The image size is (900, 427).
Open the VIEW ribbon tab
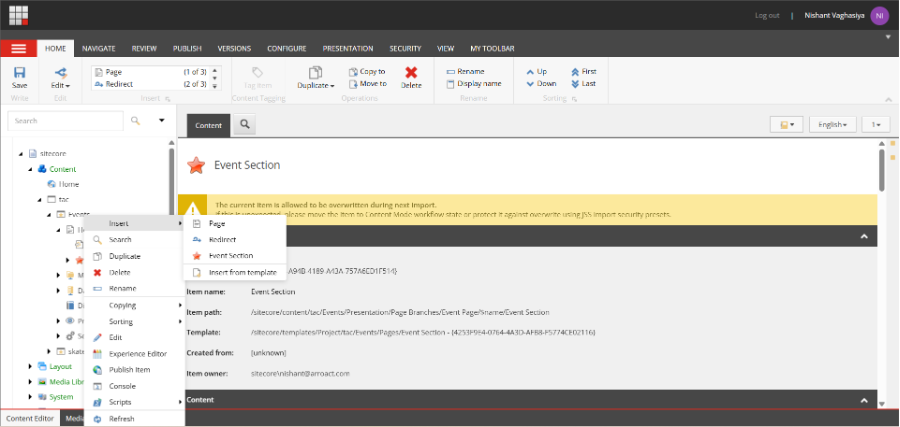[x=445, y=49]
